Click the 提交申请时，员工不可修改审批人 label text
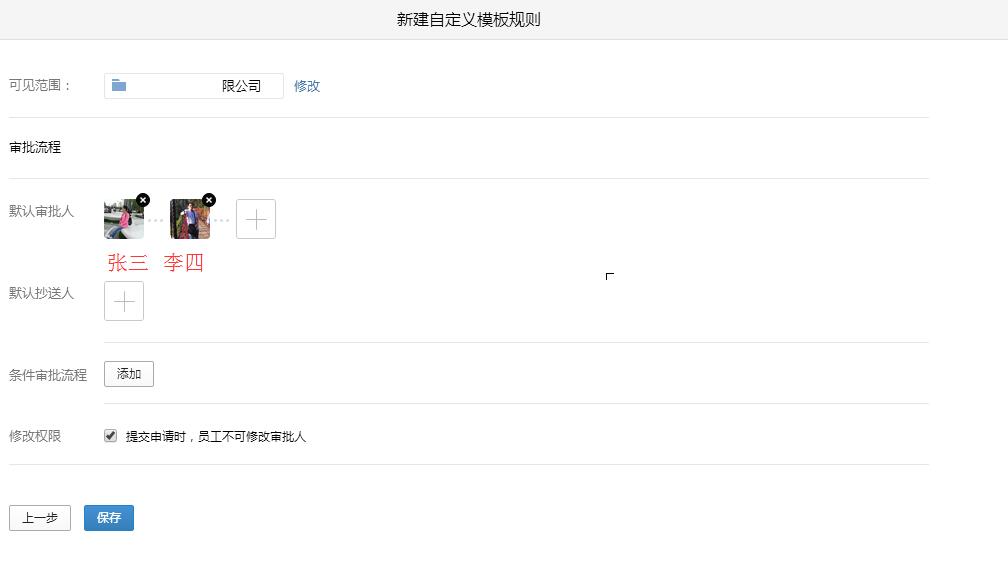1008x575 pixels. tap(216, 437)
